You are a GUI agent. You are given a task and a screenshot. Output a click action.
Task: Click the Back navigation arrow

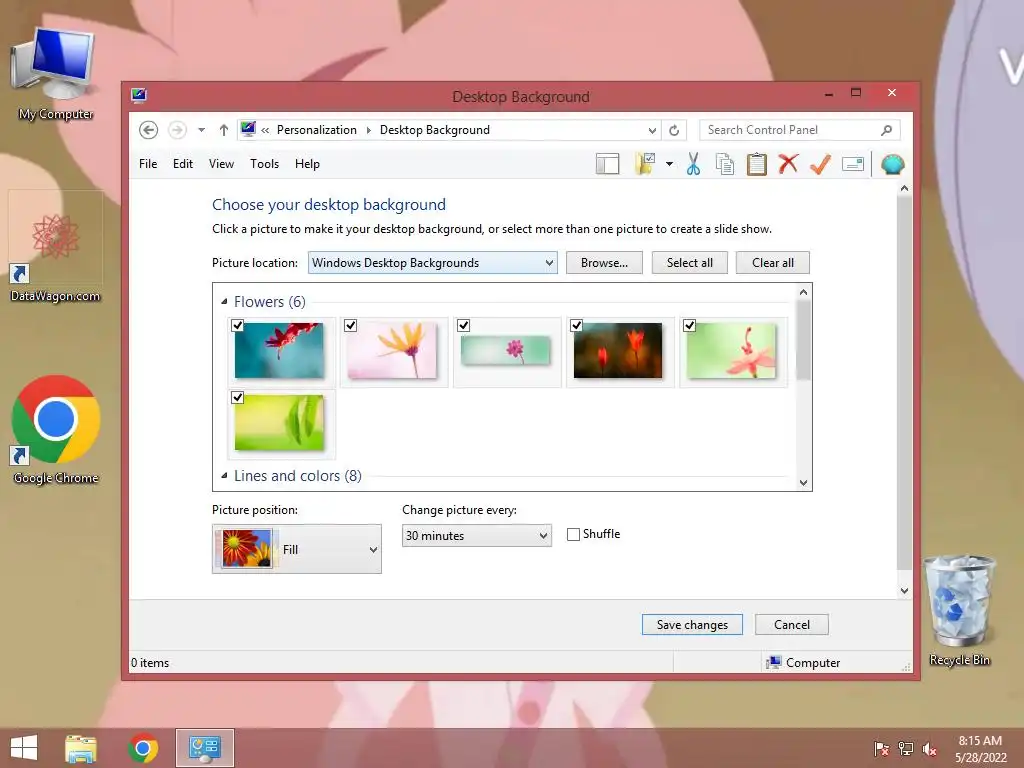pyautogui.click(x=148, y=130)
